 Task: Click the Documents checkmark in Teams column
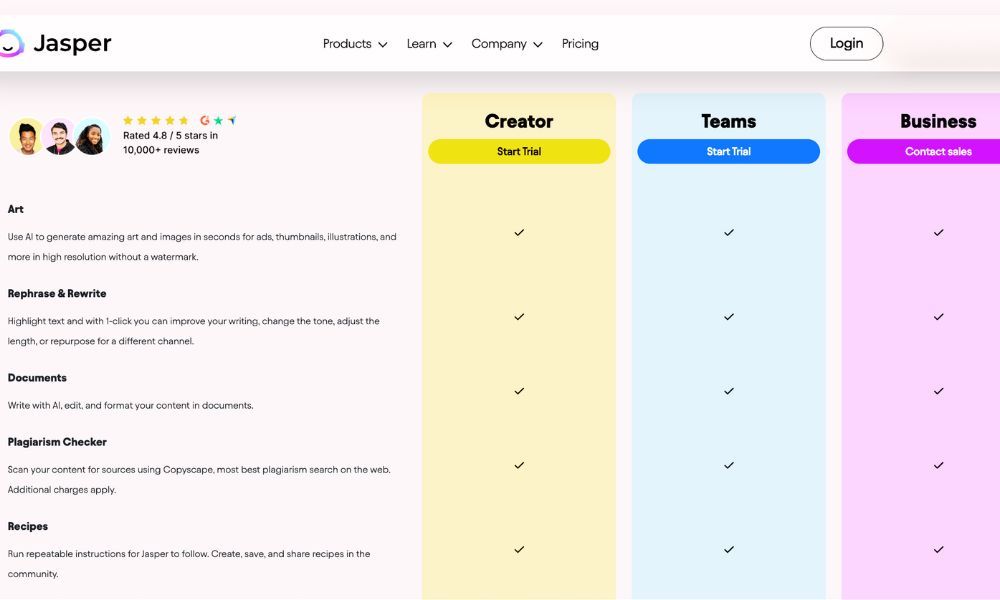(728, 391)
